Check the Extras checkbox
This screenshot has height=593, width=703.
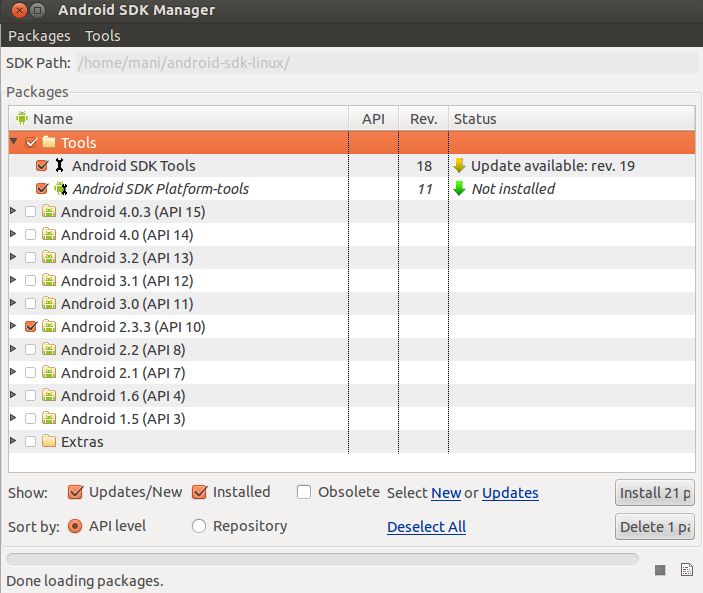[x=30, y=442]
